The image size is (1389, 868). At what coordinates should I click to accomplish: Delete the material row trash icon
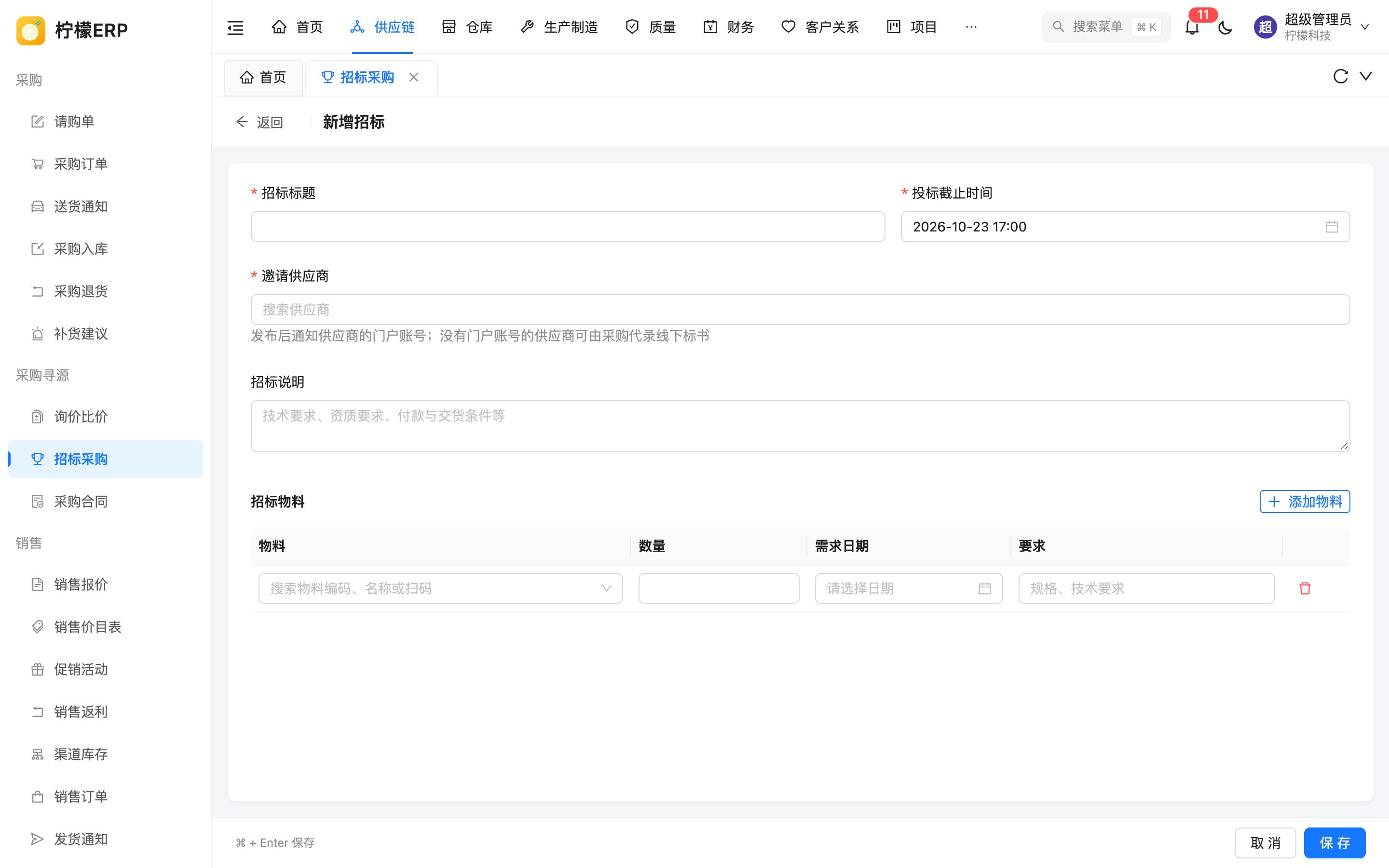click(1305, 588)
